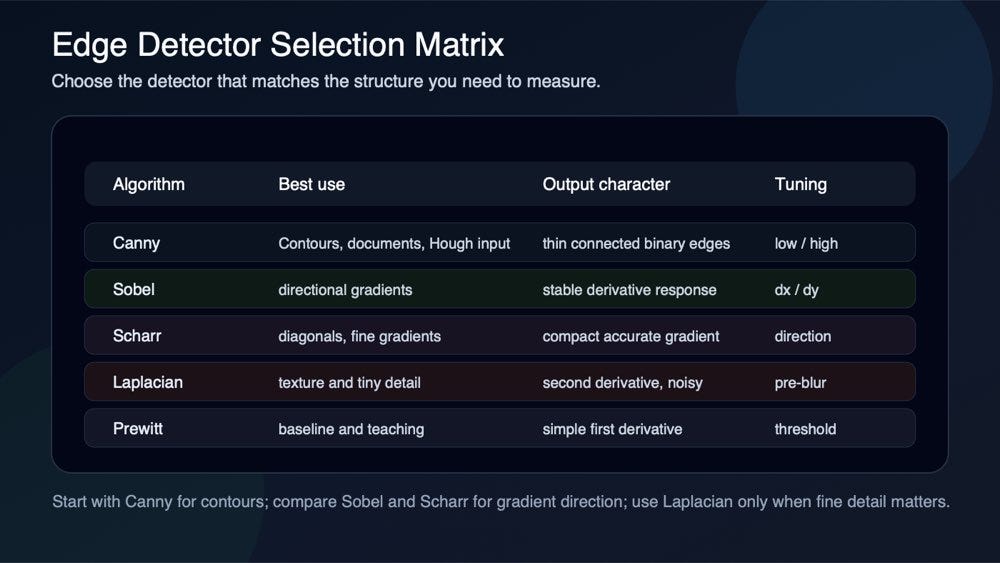Click the 'dx / dy' tuning cell
1000x563 pixels.
coord(797,290)
